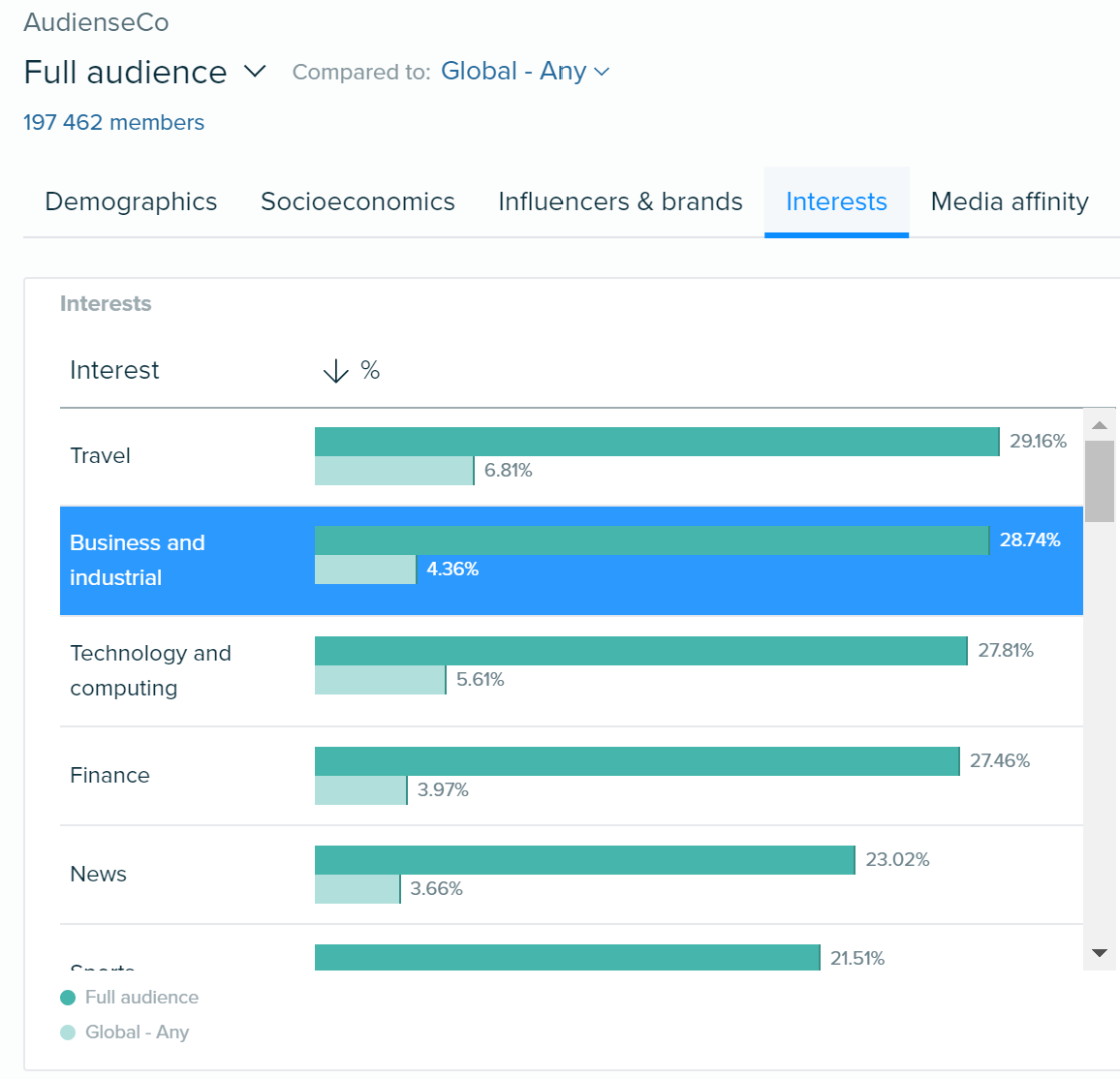Select the Media affinity tab
Screen dimensions: 1120x1079
(x=1009, y=201)
